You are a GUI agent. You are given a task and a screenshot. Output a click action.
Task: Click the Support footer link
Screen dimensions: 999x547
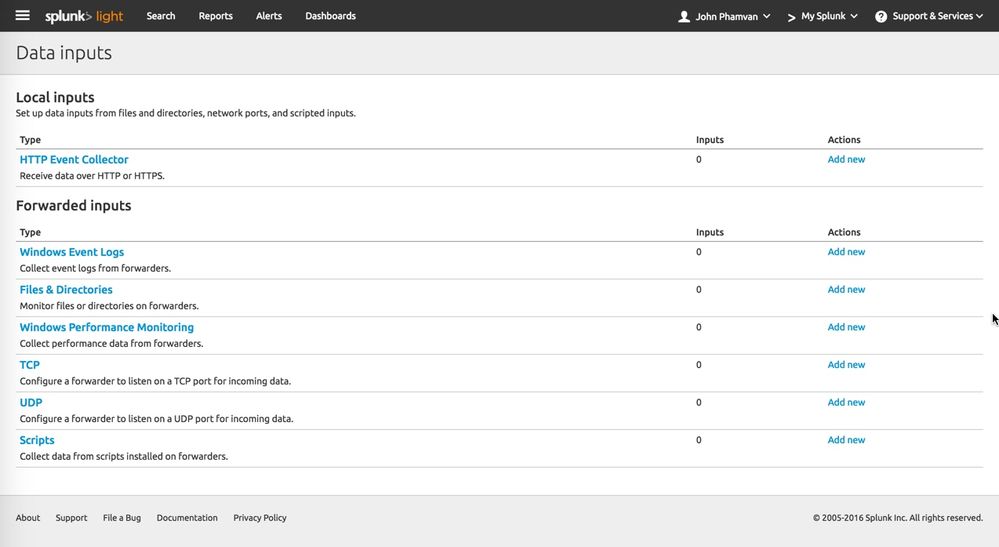(x=71, y=518)
